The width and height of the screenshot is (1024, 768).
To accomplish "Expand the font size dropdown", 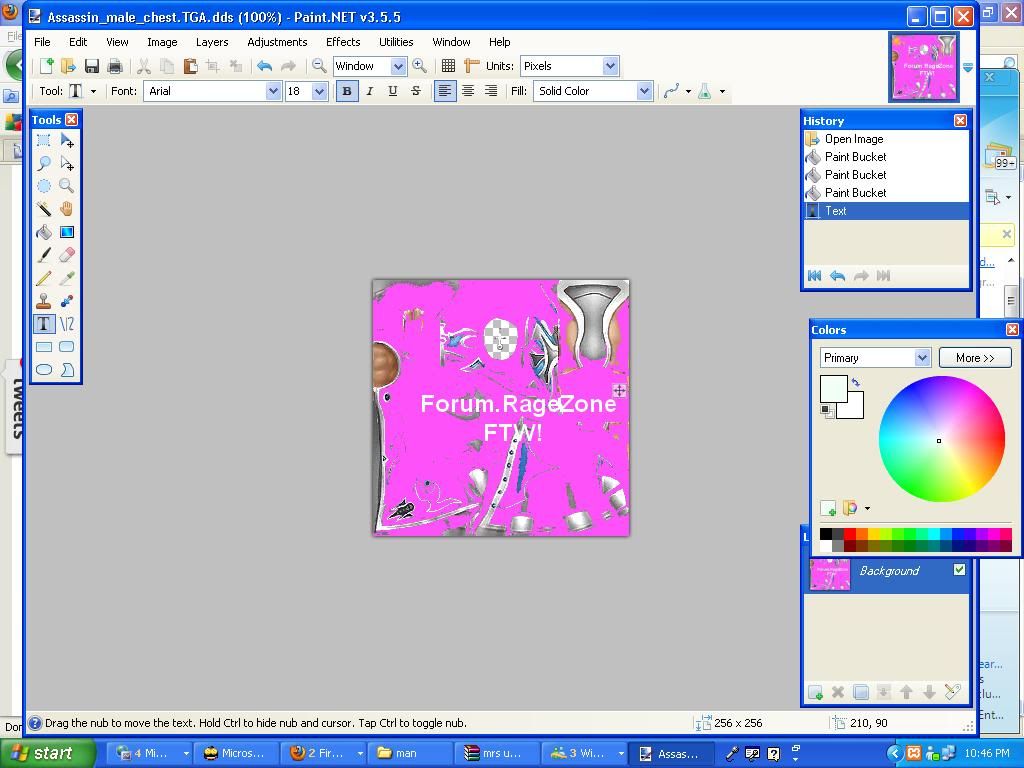I will 319,91.
